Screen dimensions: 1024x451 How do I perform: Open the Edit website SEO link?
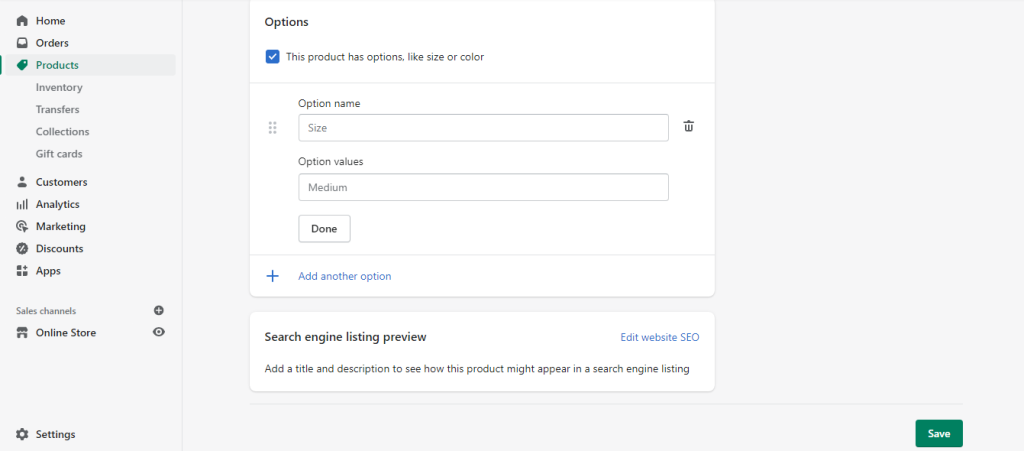pos(660,337)
